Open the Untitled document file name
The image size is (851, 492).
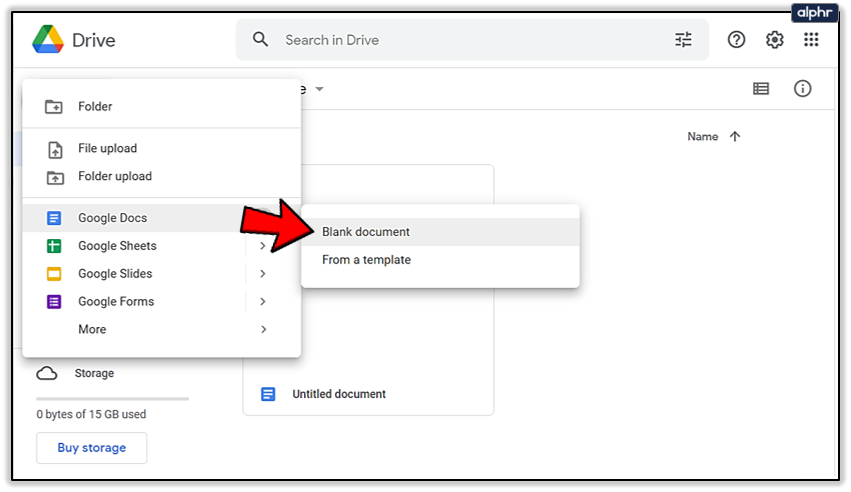(x=339, y=394)
